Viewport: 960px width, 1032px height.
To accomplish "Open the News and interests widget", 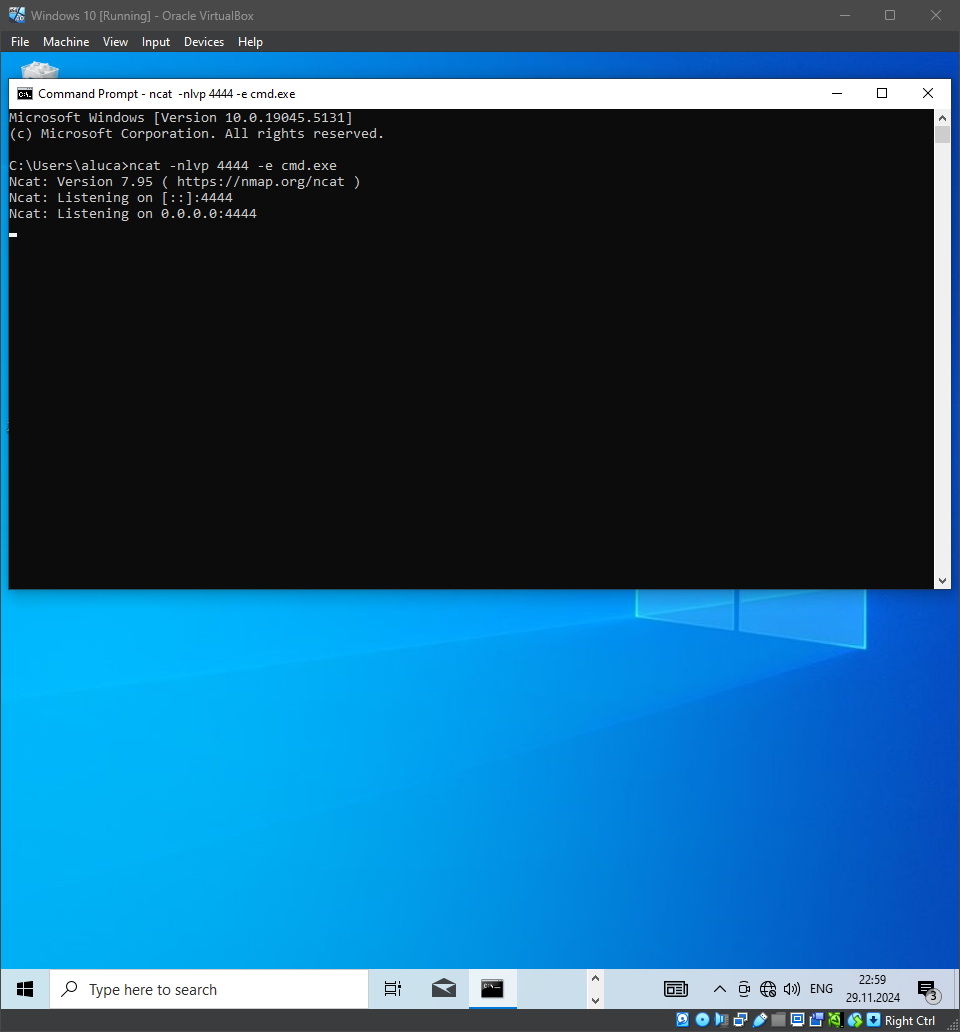I will (x=676, y=989).
